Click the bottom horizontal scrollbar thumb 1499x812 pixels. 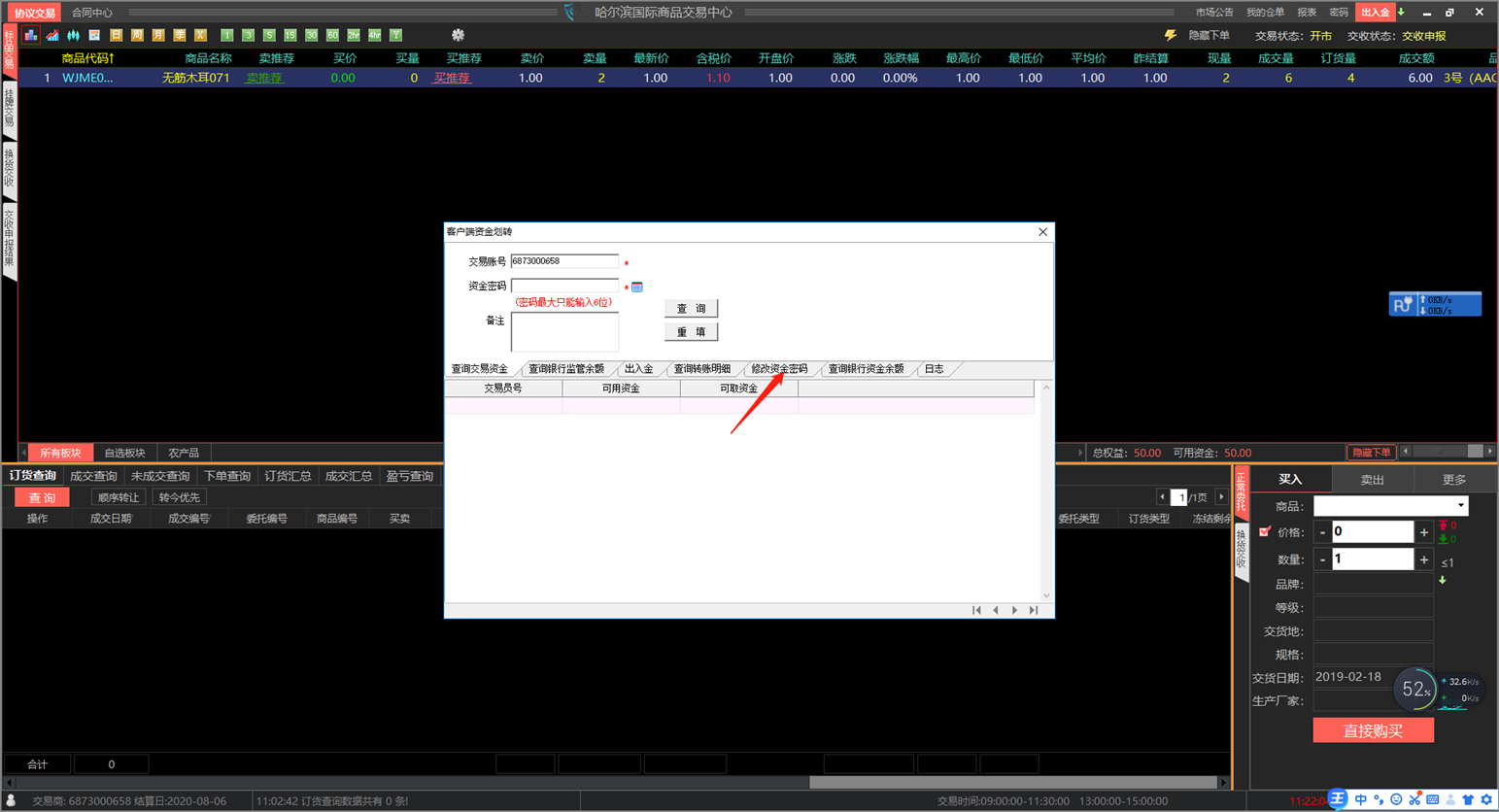click(x=1013, y=782)
